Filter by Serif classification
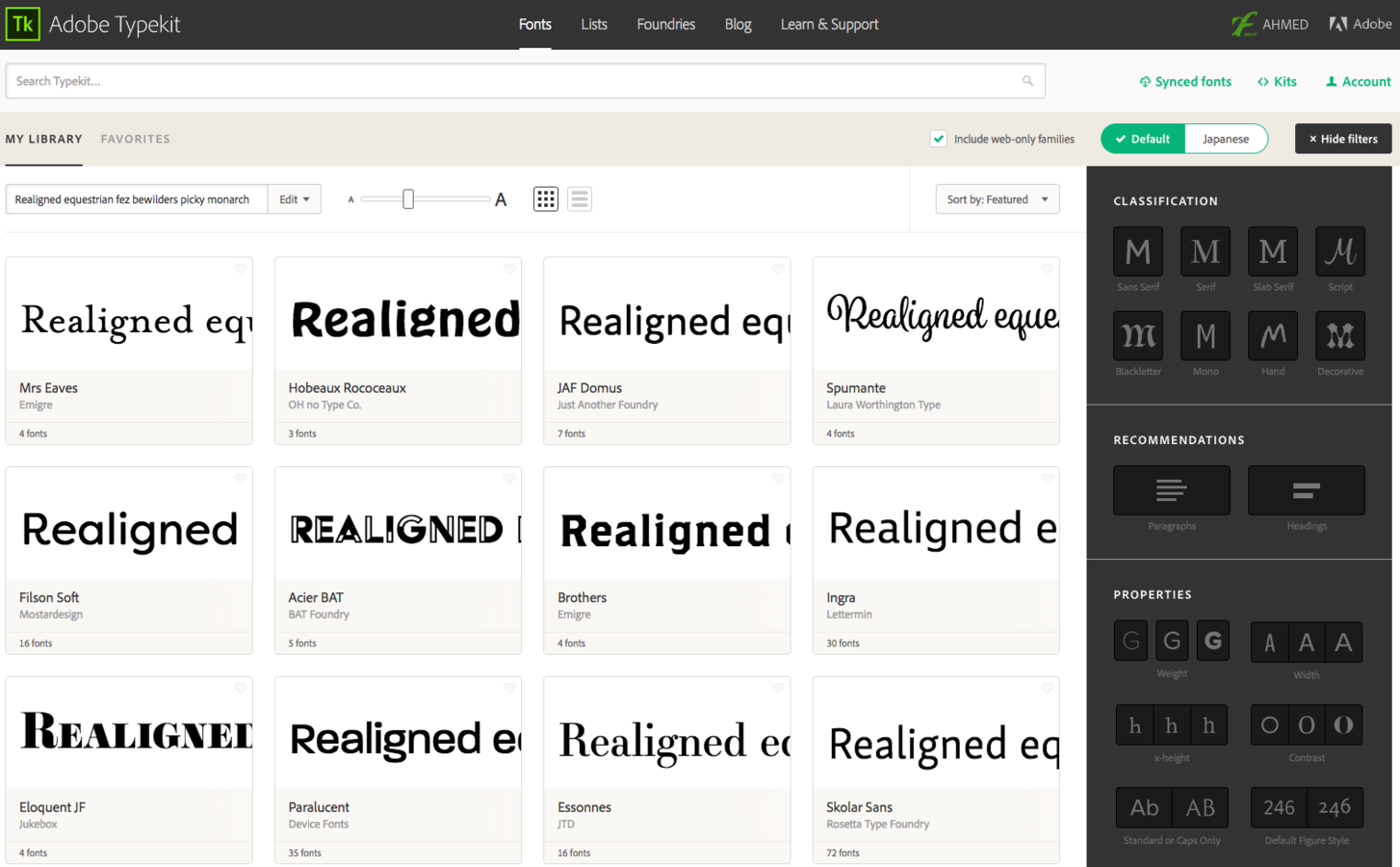The width and height of the screenshot is (1400, 867). 1206,251
